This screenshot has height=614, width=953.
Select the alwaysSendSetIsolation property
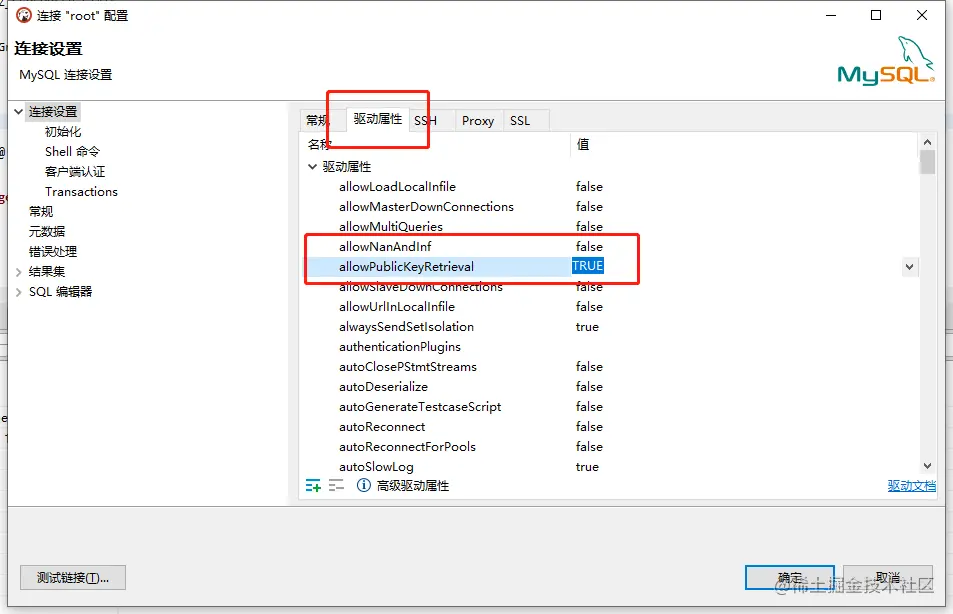point(406,326)
